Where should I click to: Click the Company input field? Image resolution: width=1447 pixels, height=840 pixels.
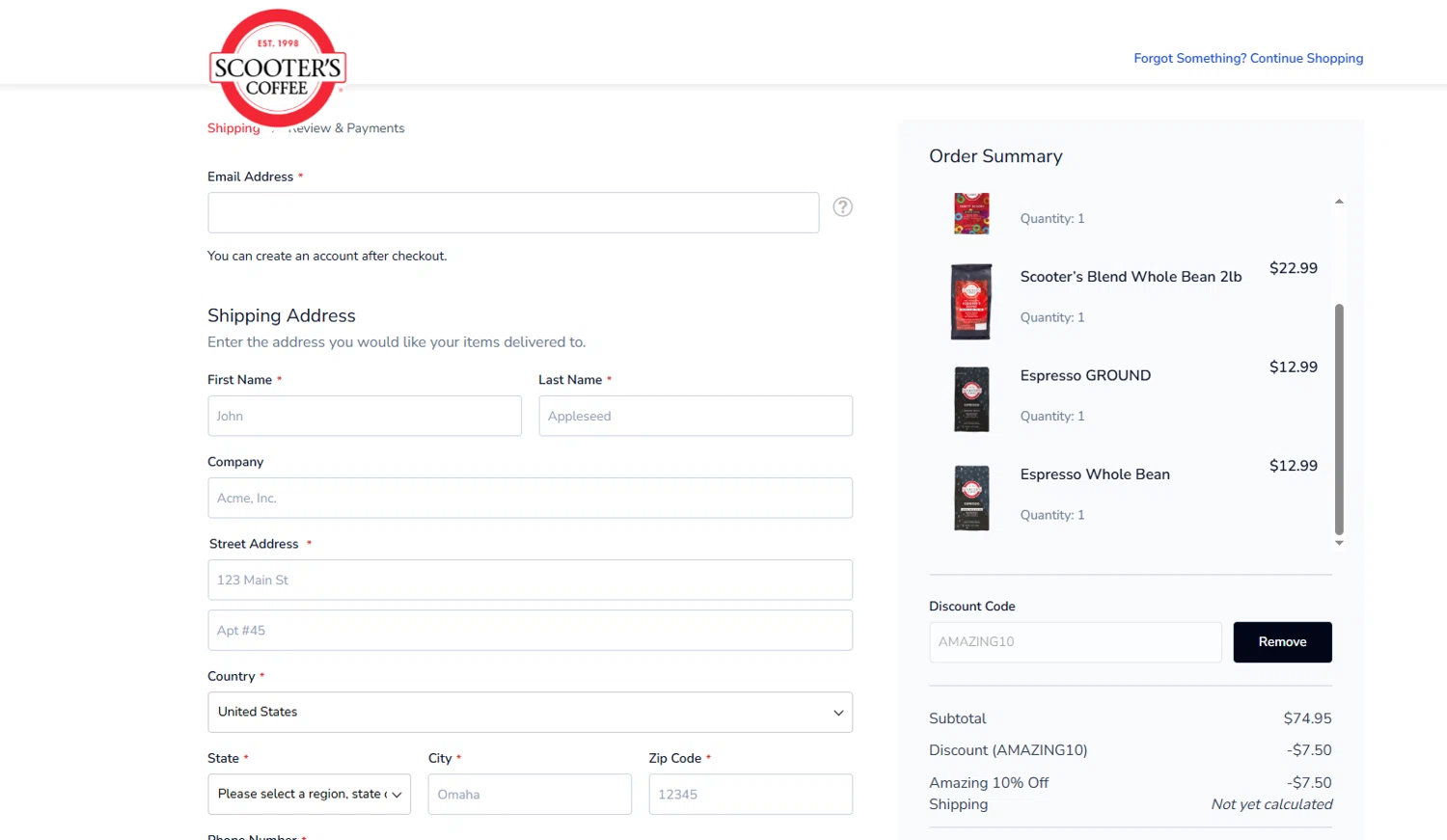click(530, 498)
